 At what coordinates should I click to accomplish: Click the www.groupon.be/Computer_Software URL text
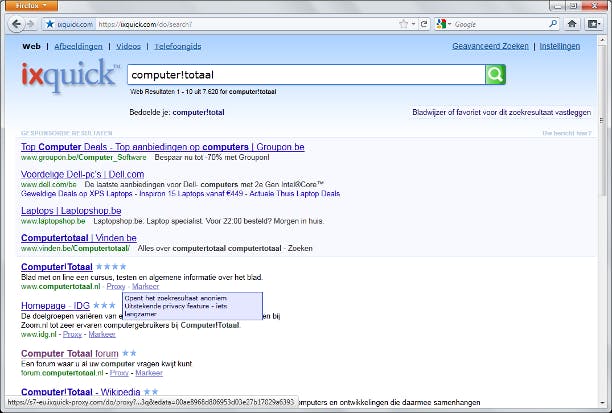84,158
